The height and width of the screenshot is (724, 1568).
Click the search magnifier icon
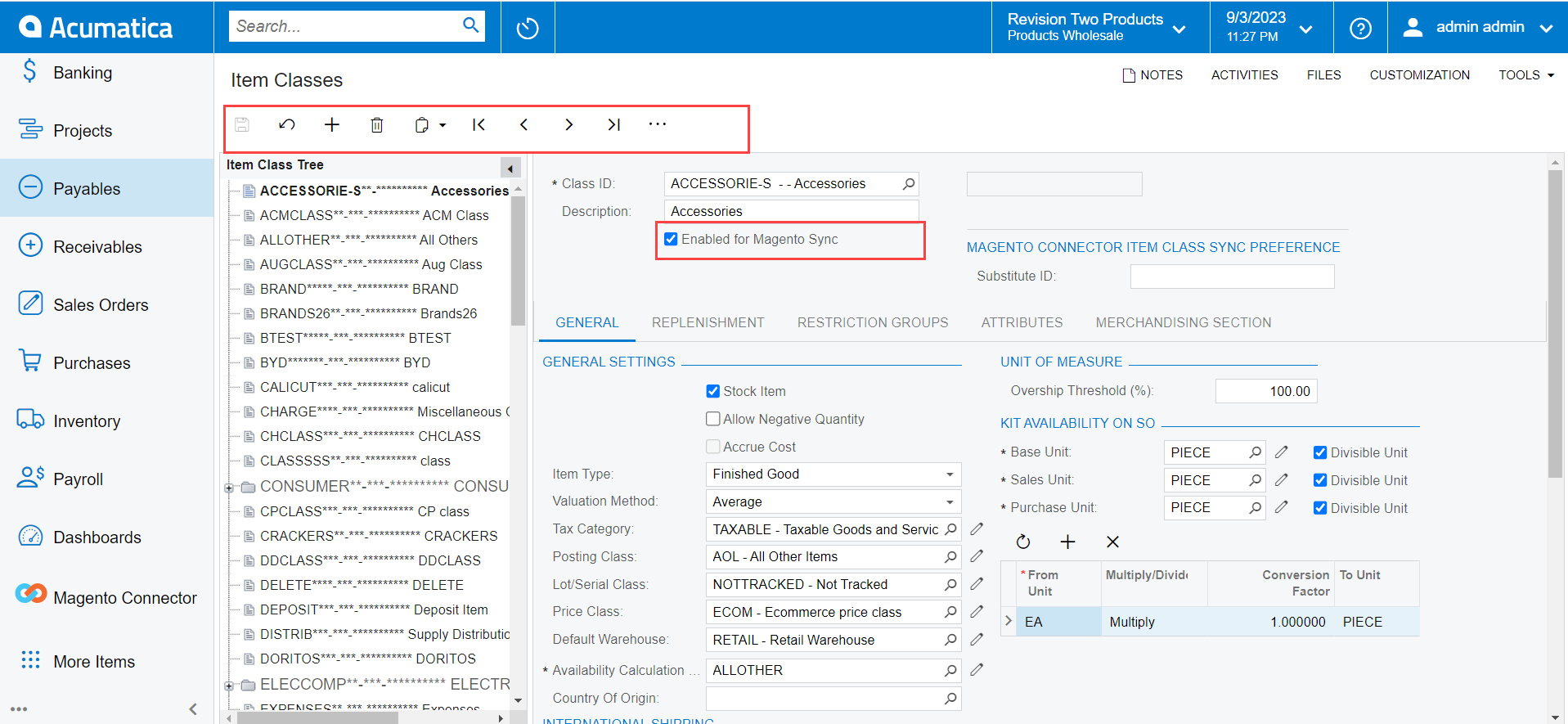tap(471, 25)
